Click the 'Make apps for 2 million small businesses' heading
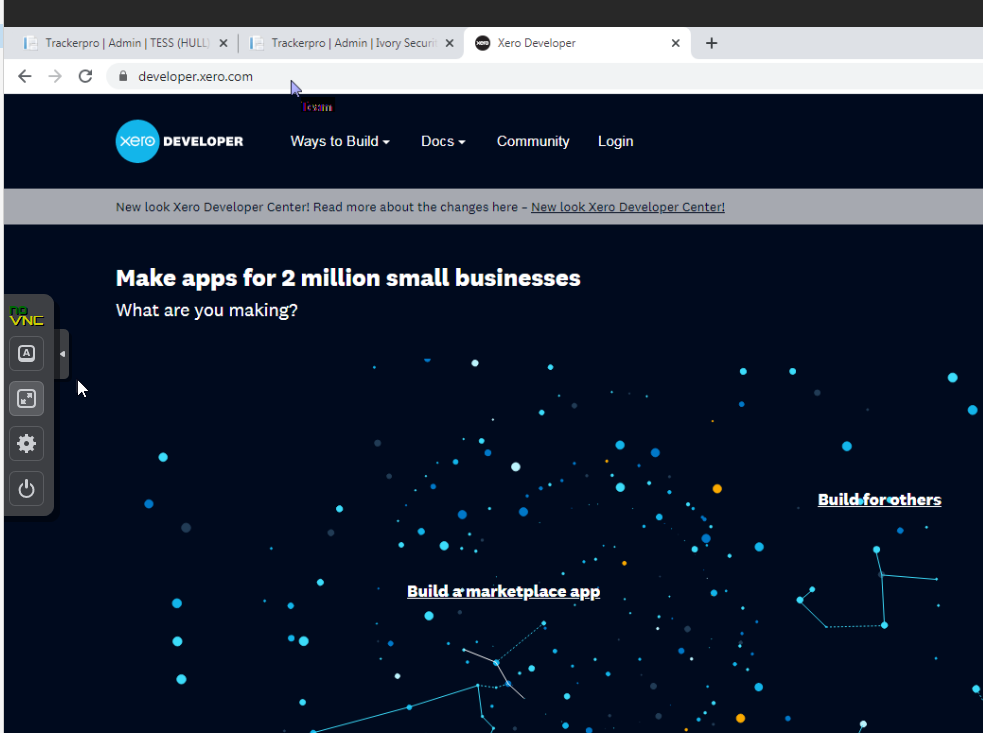The image size is (983, 733). pyautogui.click(x=348, y=278)
